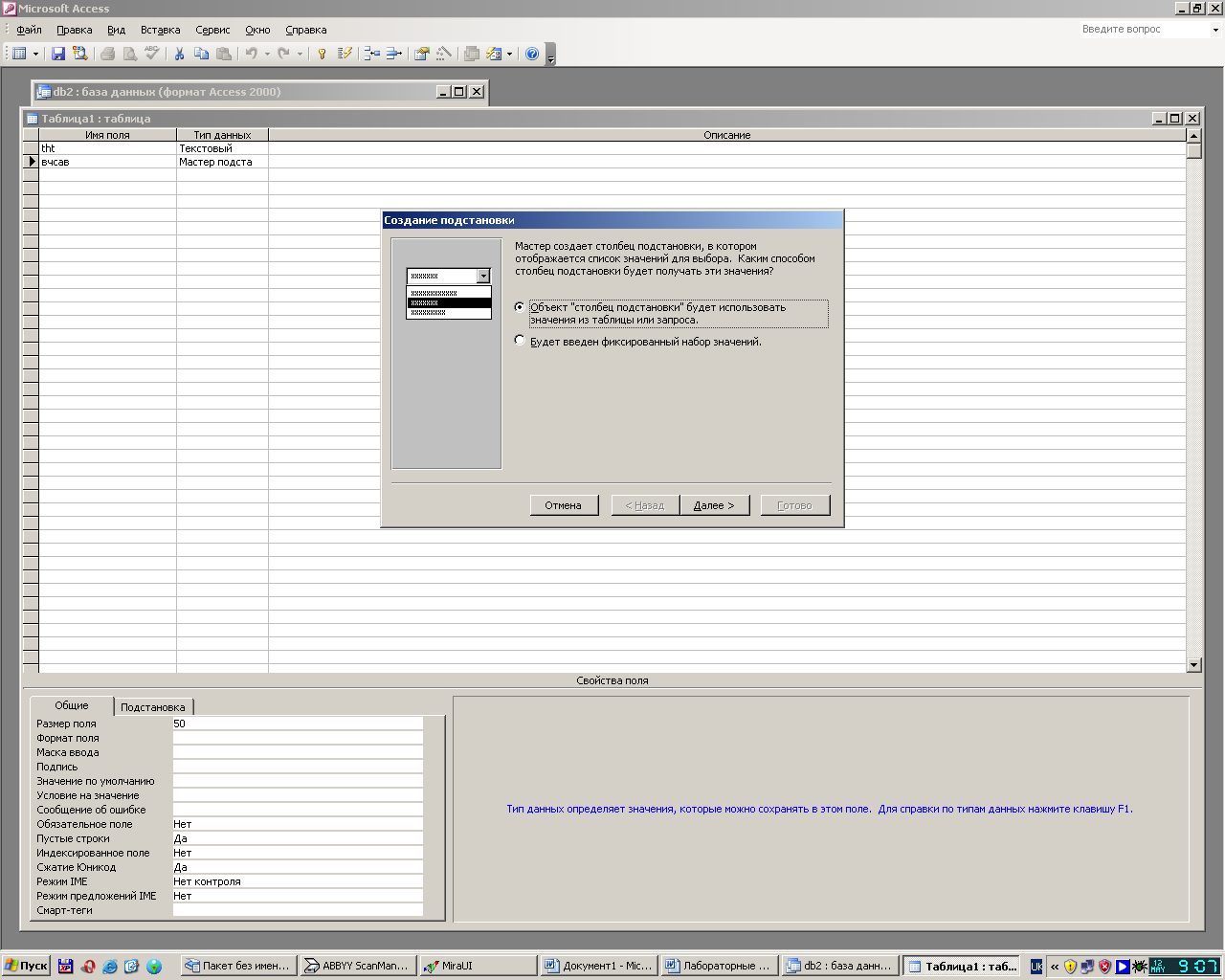The height and width of the screenshot is (980, 1225).
Task: Click the Database Window toolbar icon
Action: pyautogui.click(x=472, y=54)
